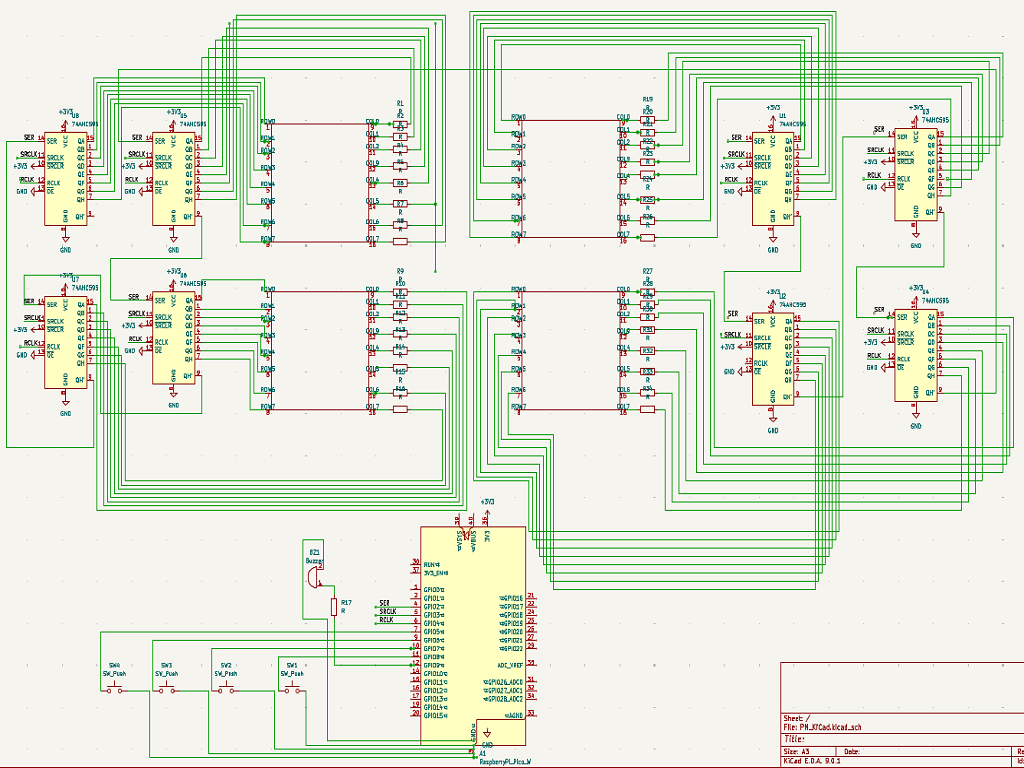Click the ADC_VREF pin label
This screenshot has width=1024, height=768.
click(x=510, y=665)
